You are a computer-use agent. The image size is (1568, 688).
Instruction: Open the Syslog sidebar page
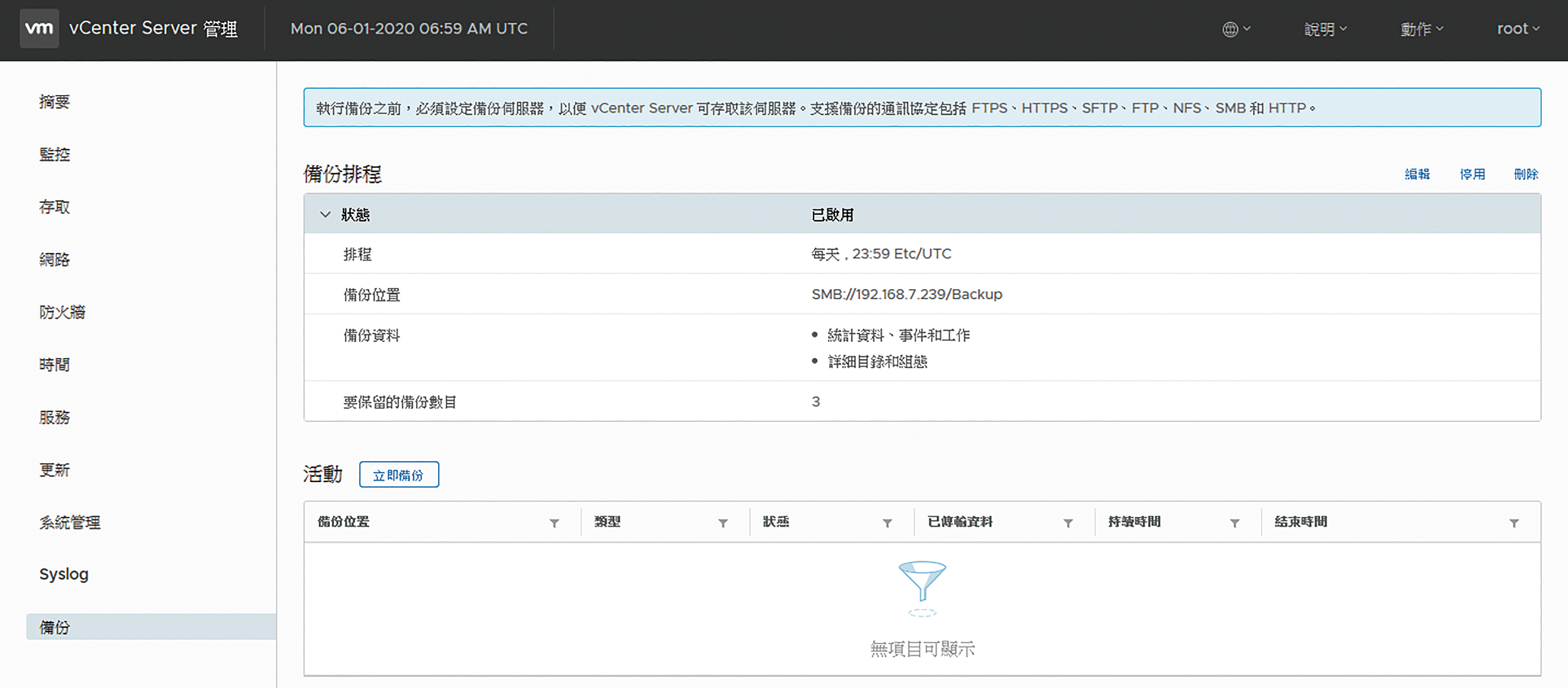(64, 574)
